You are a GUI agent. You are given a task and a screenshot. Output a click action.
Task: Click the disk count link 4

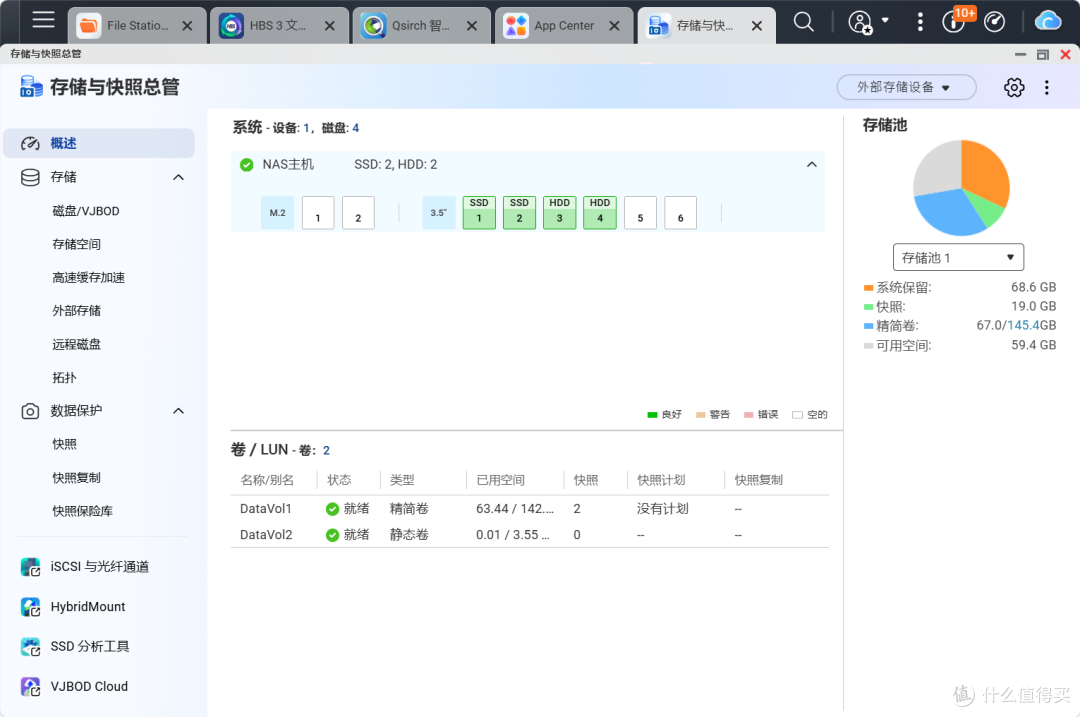(x=355, y=128)
